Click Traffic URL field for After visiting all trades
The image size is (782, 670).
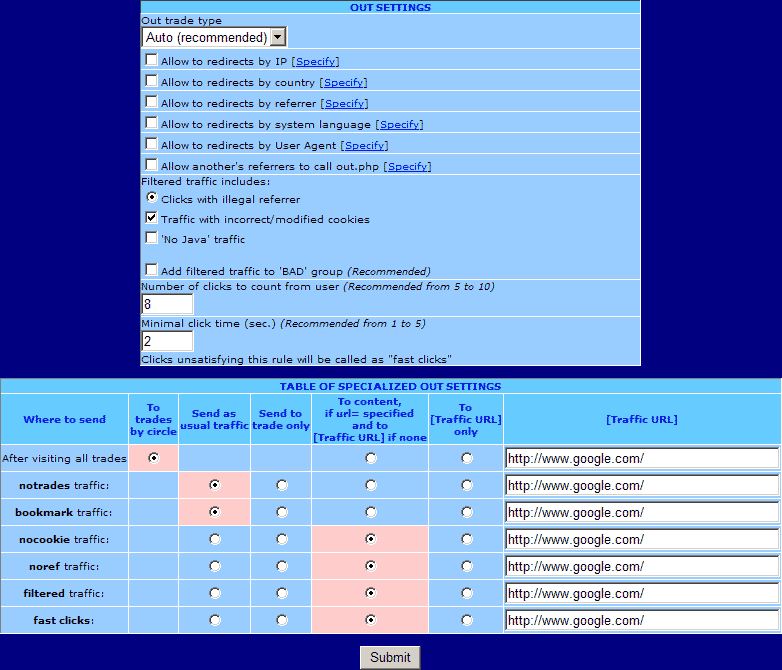click(x=642, y=458)
